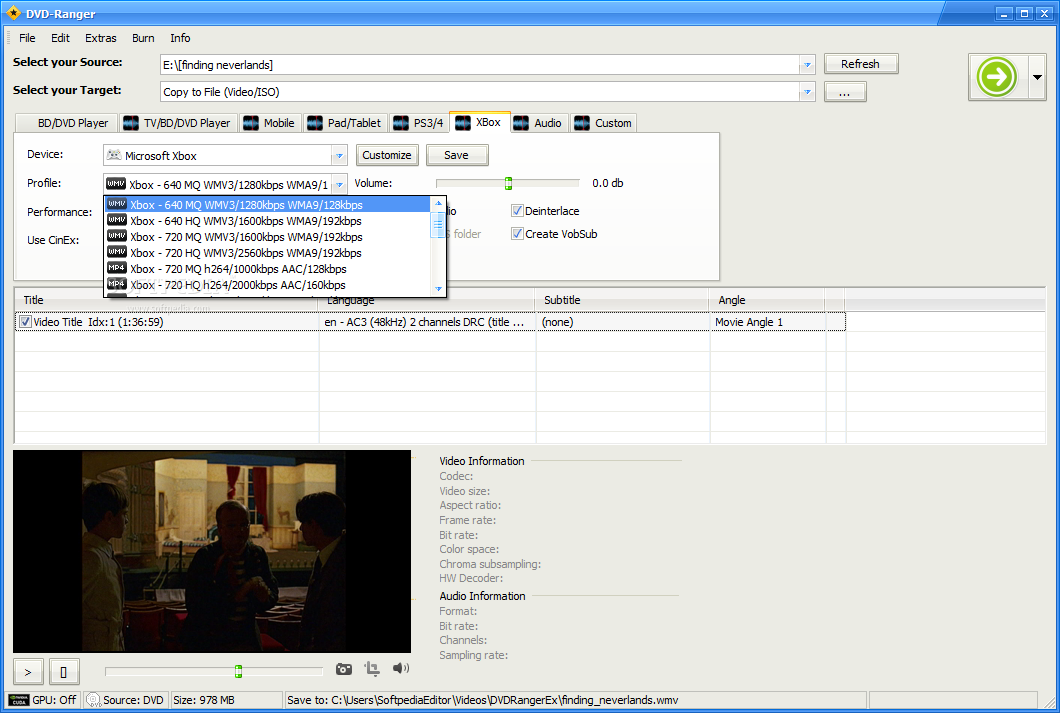Select Xbox 720 MQ h264/1000kbps profile
The height and width of the screenshot is (713, 1060).
[x=267, y=269]
